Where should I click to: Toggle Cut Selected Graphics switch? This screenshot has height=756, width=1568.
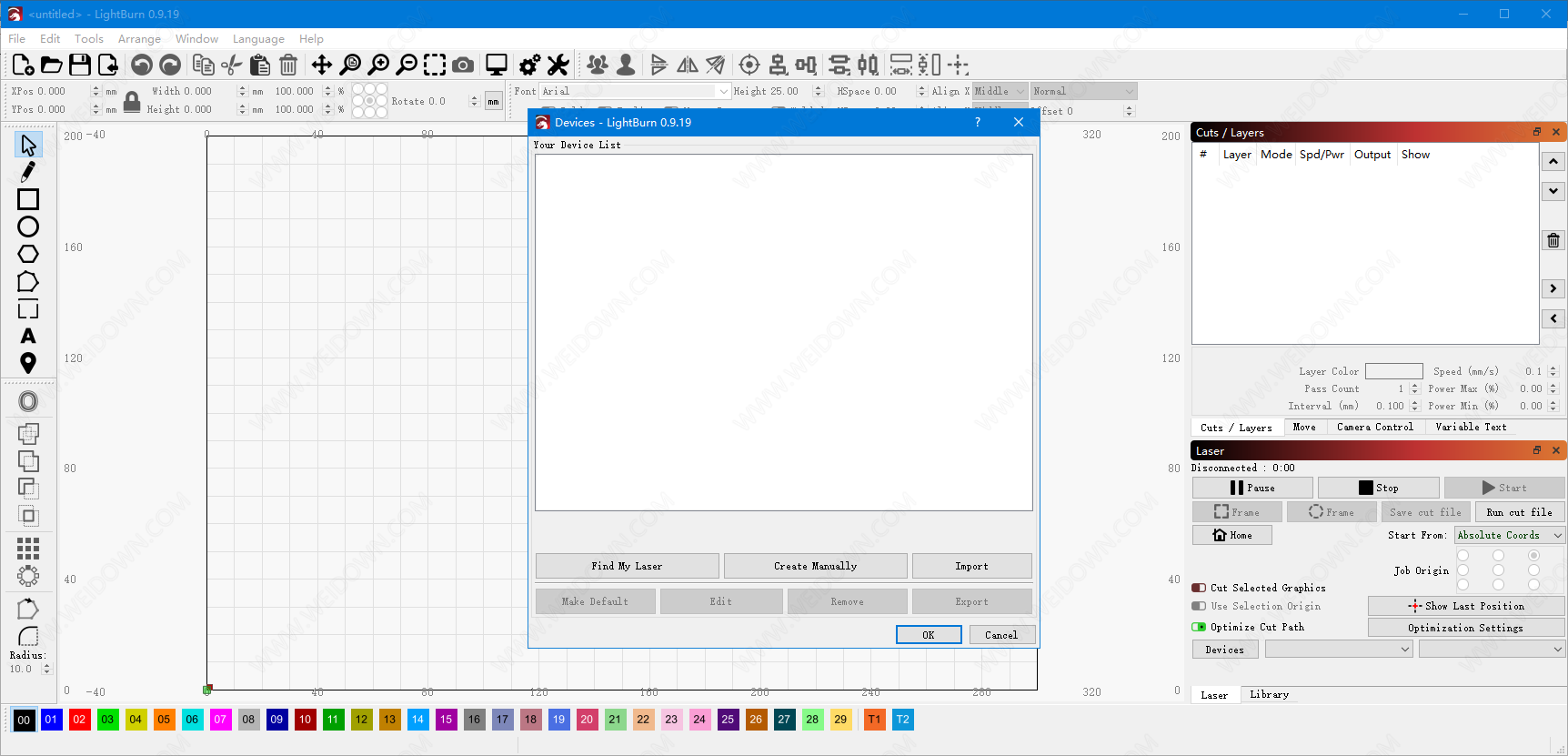1199,588
